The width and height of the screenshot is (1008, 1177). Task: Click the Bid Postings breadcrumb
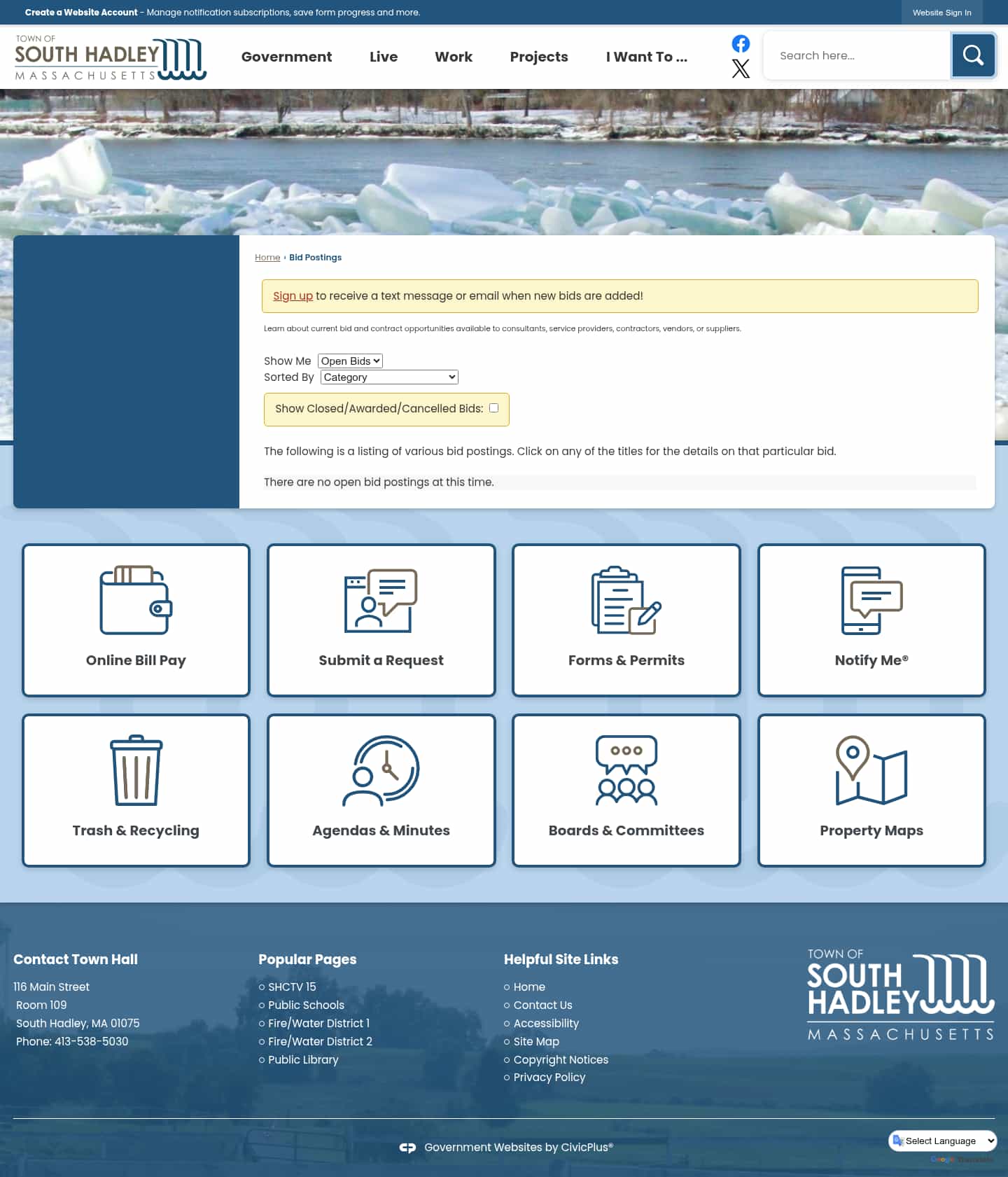315,258
